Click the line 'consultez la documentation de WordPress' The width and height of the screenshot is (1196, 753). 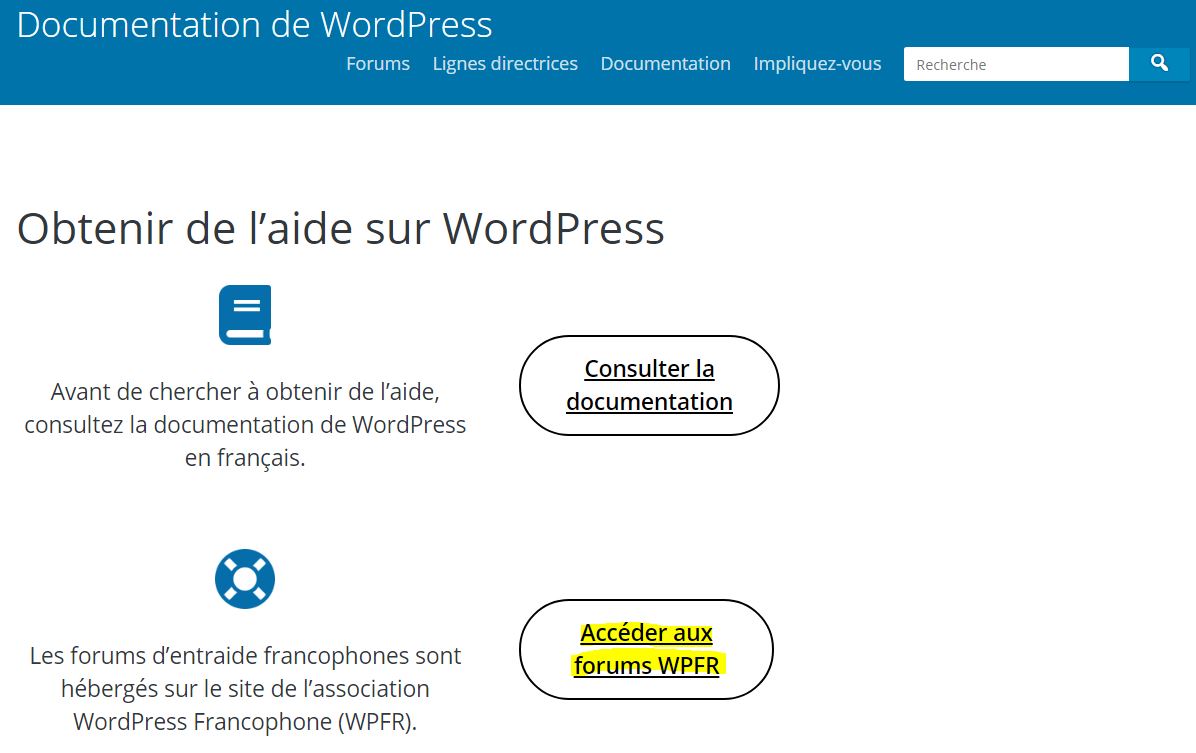point(245,424)
